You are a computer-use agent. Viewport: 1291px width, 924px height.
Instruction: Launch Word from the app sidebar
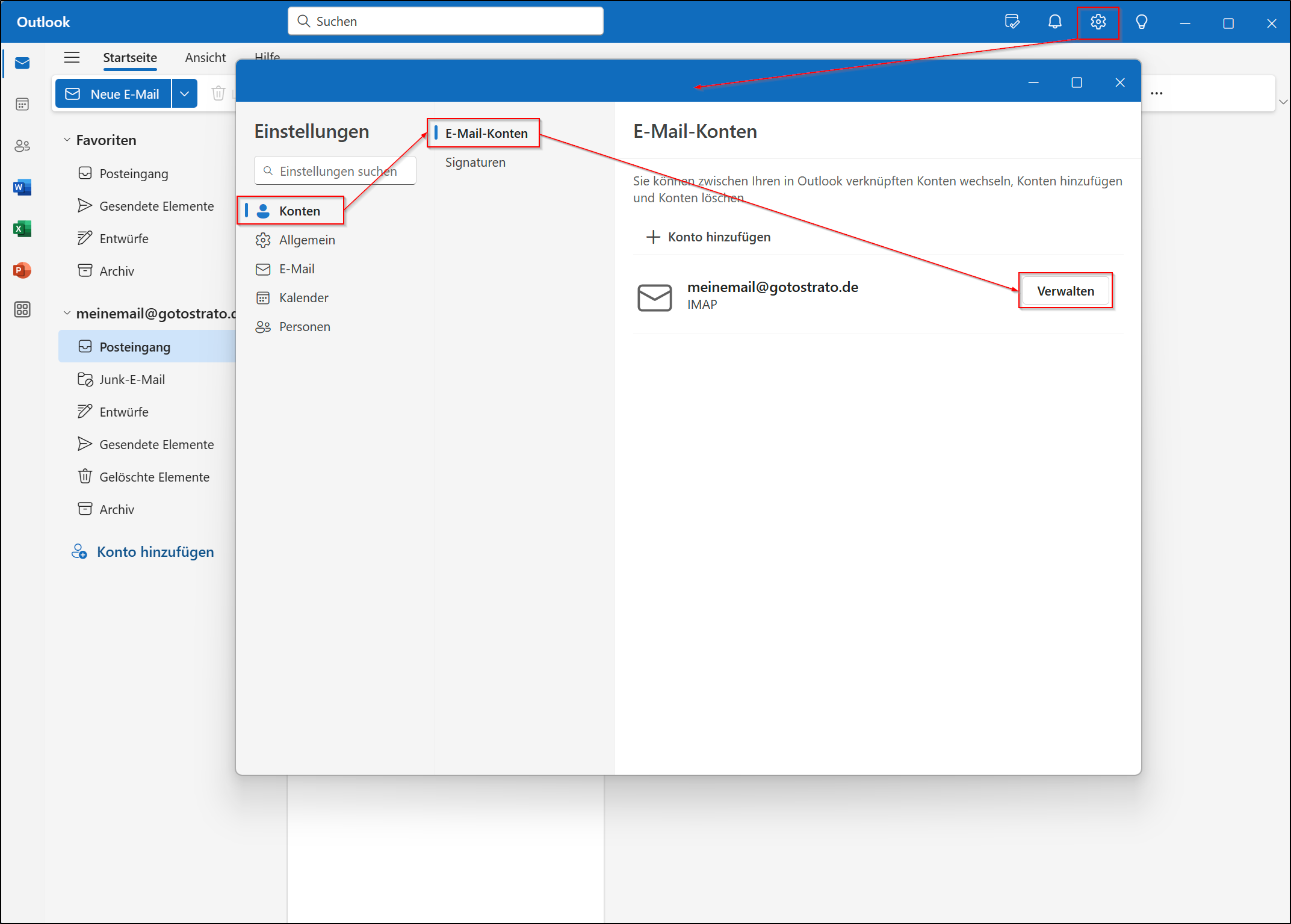(22, 187)
